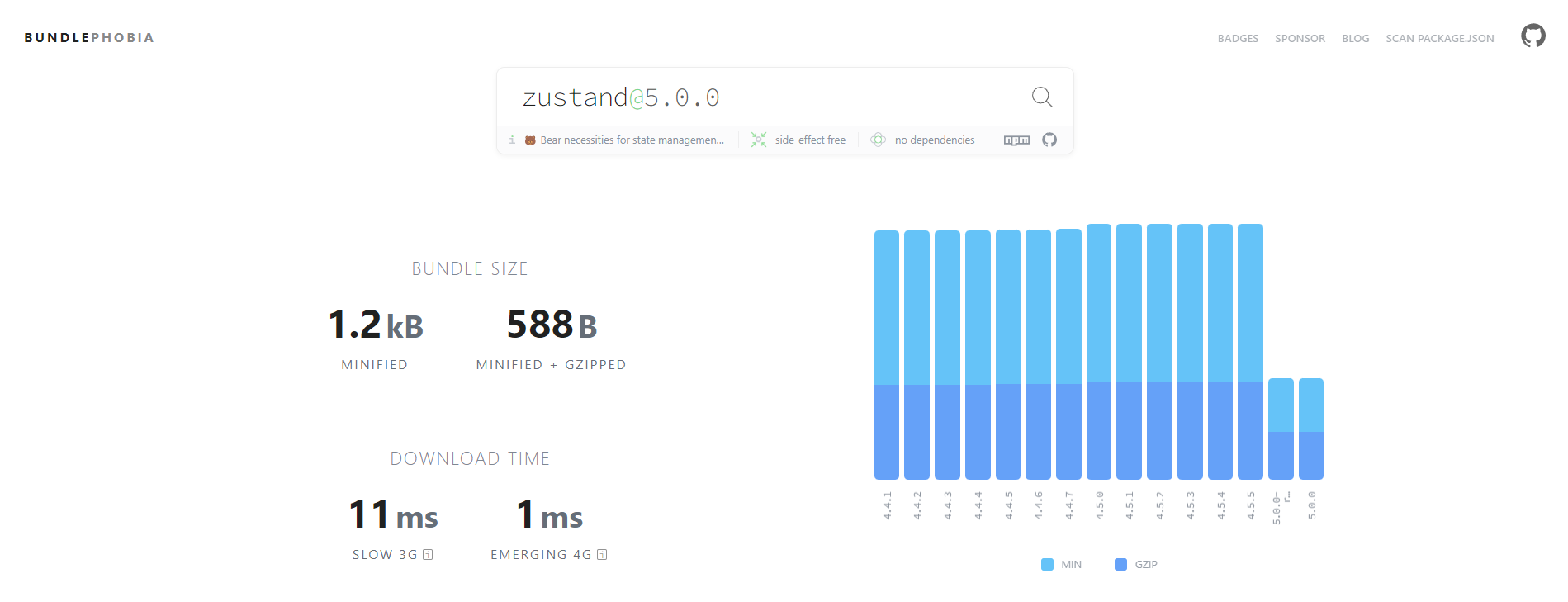Open the Sponsor page
This screenshot has width=1568, height=602.
point(1300,39)
